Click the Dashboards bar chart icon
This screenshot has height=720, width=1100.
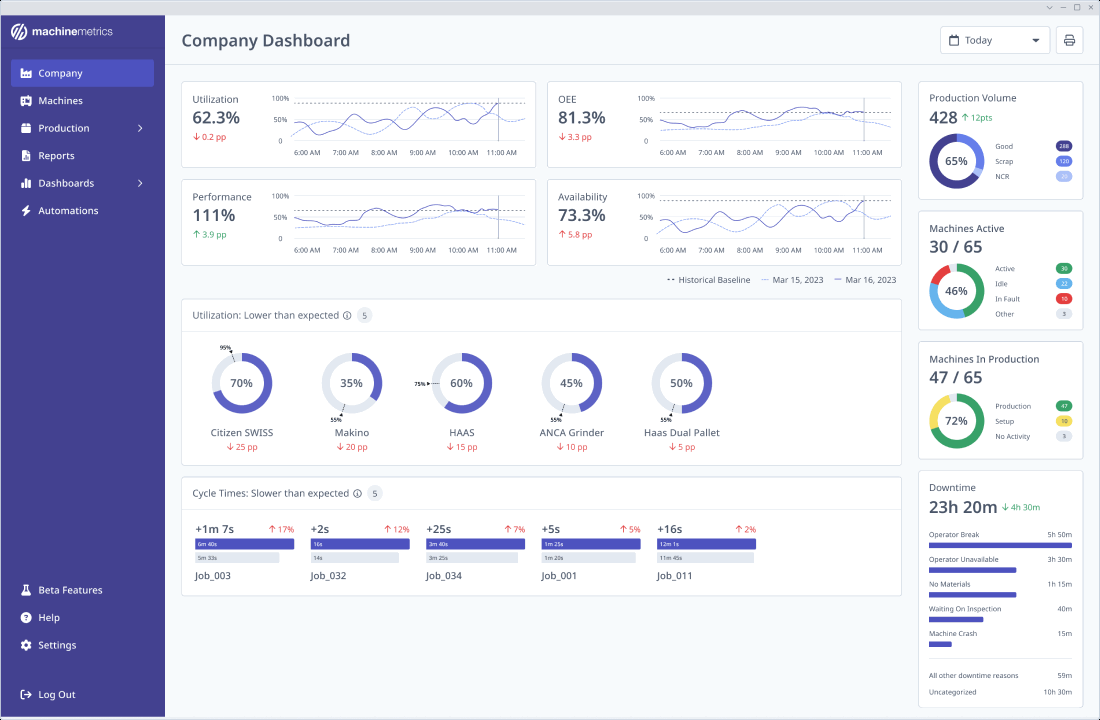click(26, 183)
